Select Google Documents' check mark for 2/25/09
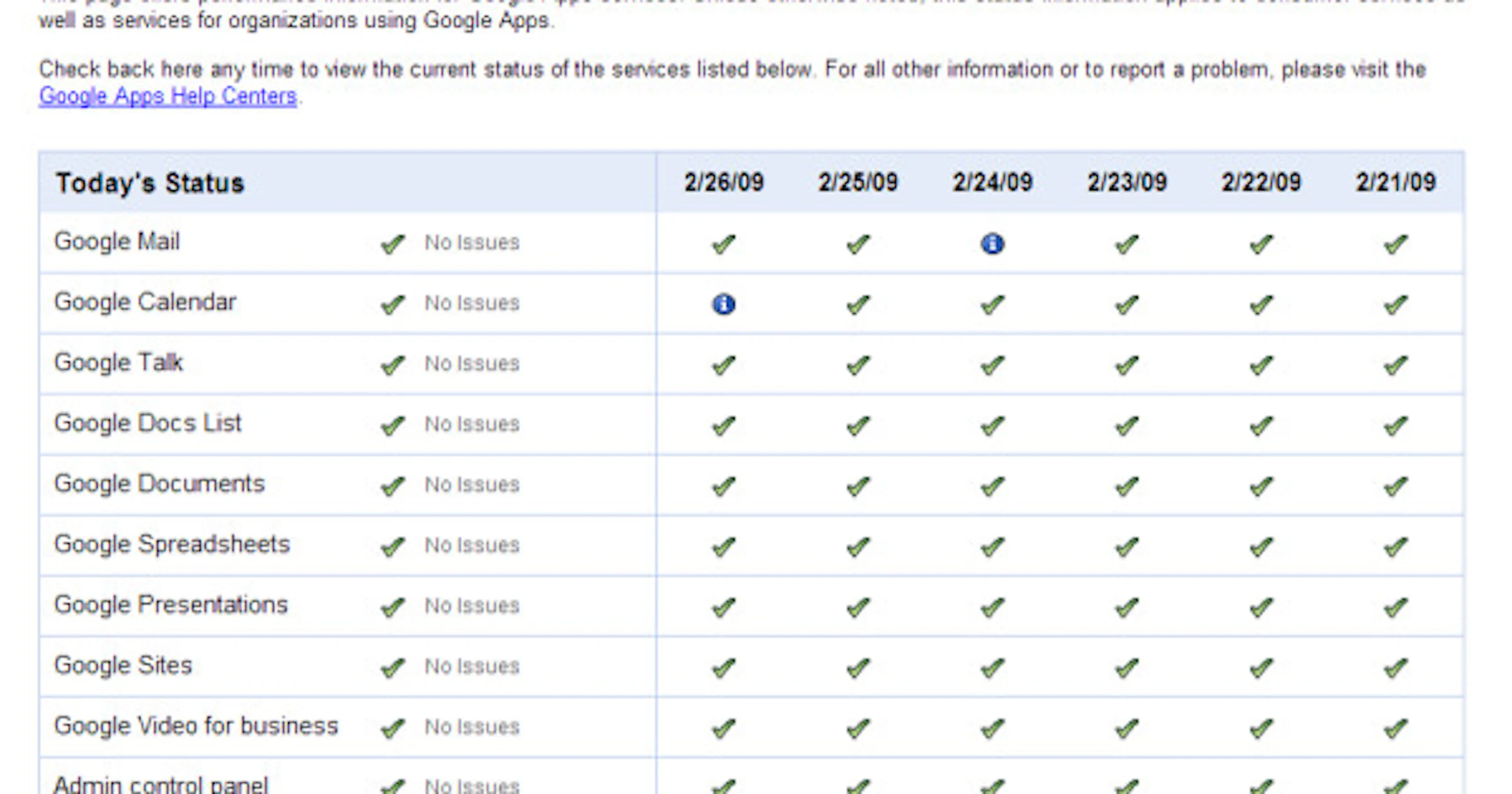The height and width of the screenshot is (794, 1512). pyautogui.click(x=858, y=485)
